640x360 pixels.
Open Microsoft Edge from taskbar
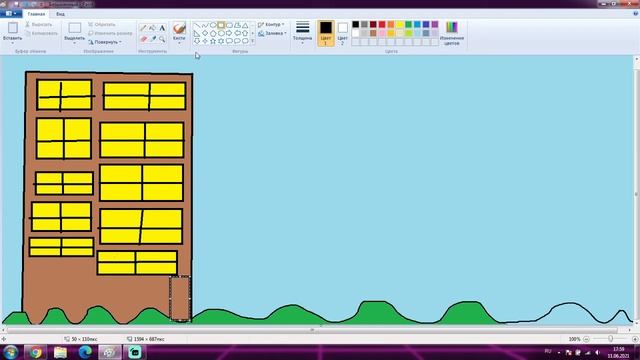[x=85, y=352]
